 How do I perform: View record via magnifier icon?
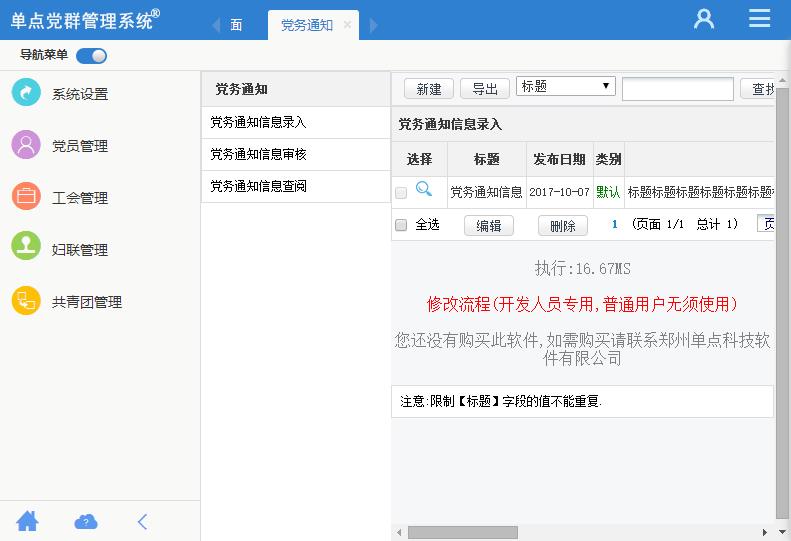point(423,189)
